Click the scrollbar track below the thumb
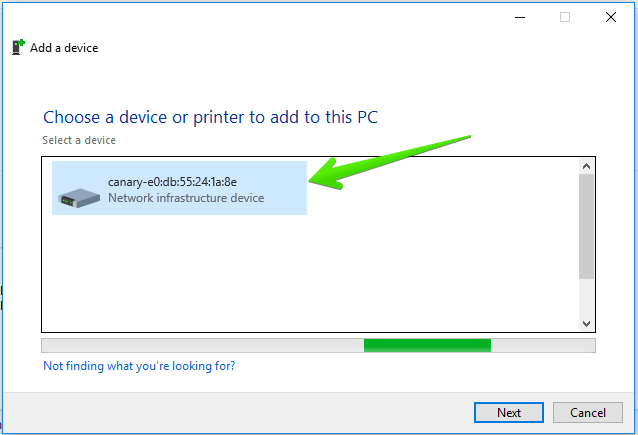Screen dimensions: 638x435 [x=586, y=298]
